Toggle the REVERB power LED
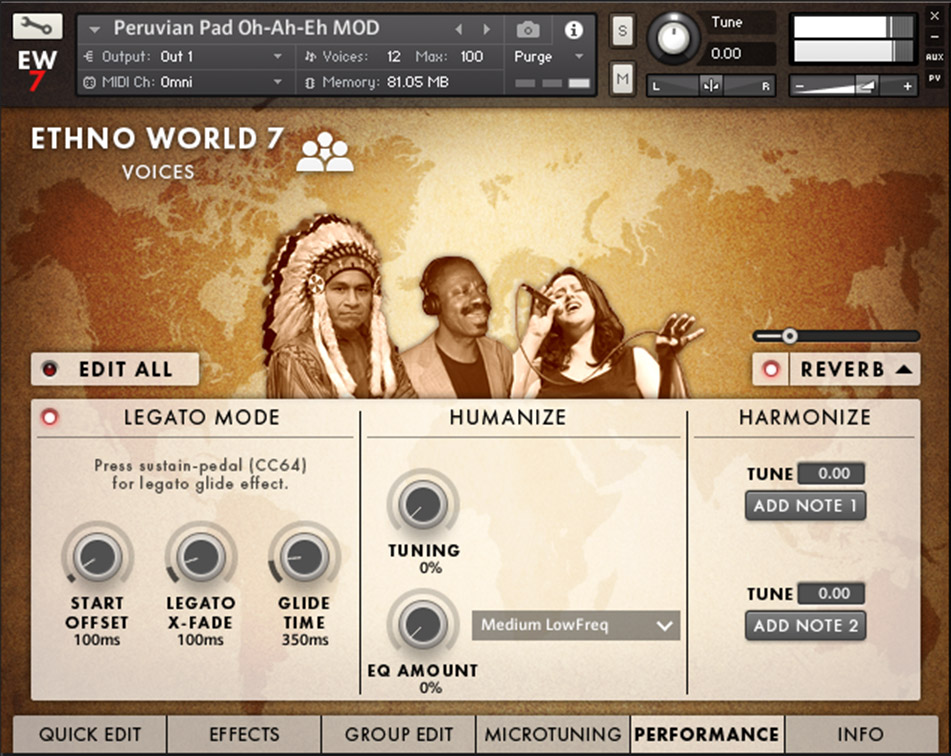Viewport: 951px width, 756px height. point(771,369)
